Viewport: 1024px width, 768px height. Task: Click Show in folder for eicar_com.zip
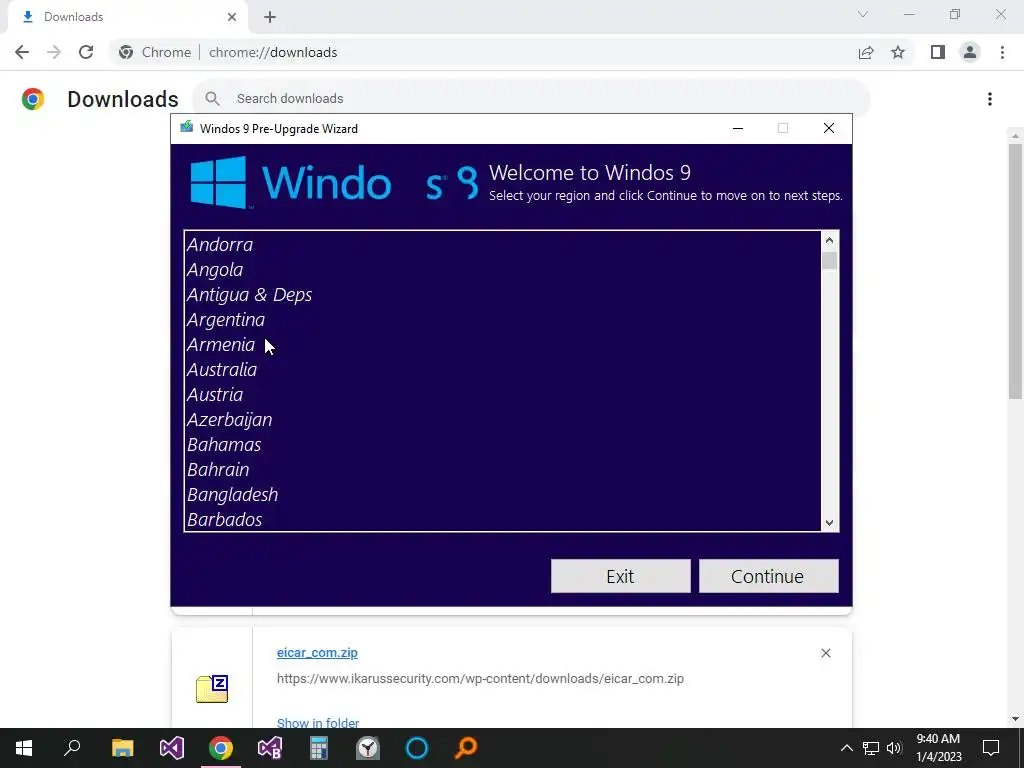click(x=318, y=722)
